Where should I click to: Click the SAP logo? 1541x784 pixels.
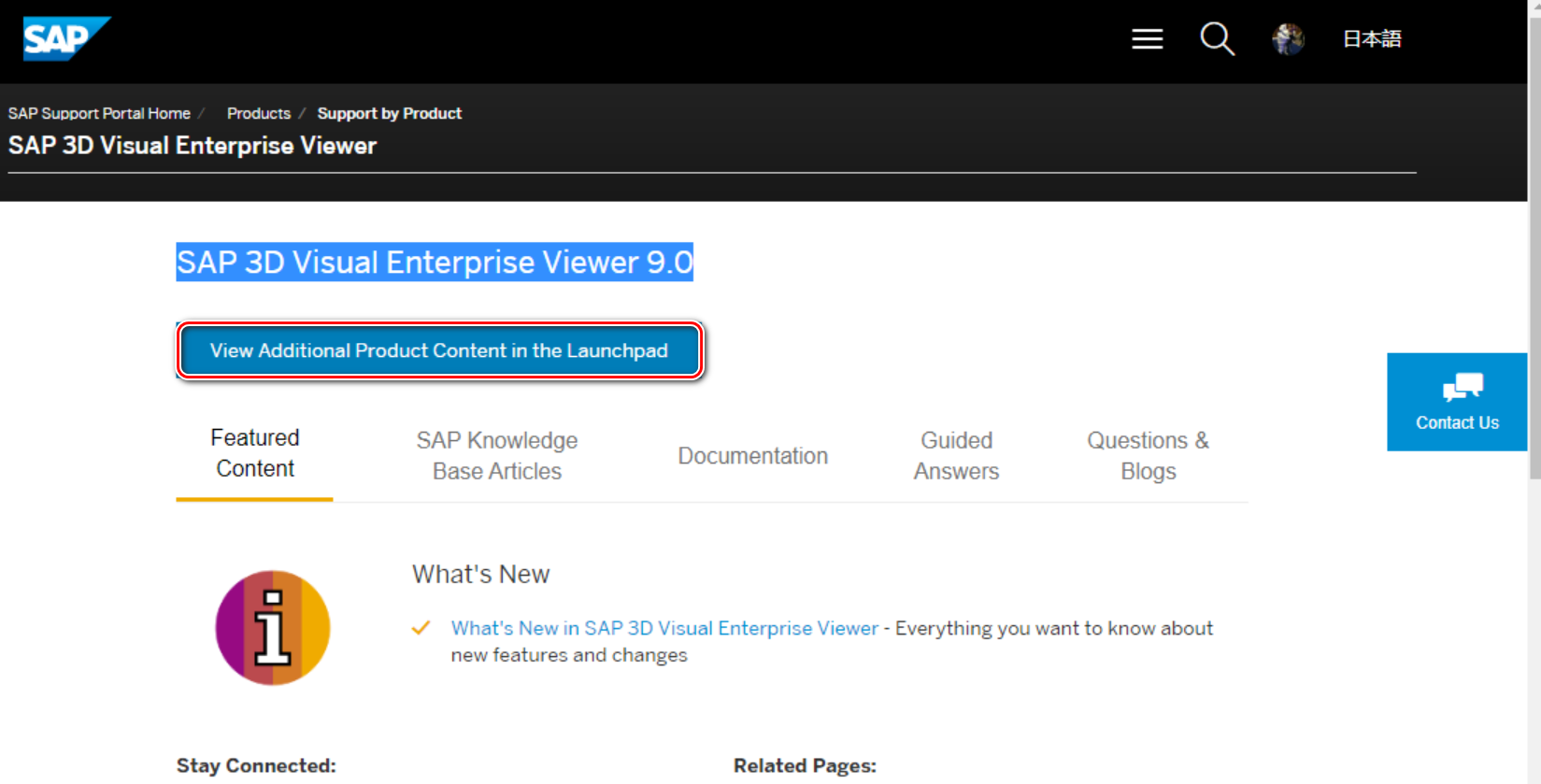pyautogui.click(x=66, y=38)
